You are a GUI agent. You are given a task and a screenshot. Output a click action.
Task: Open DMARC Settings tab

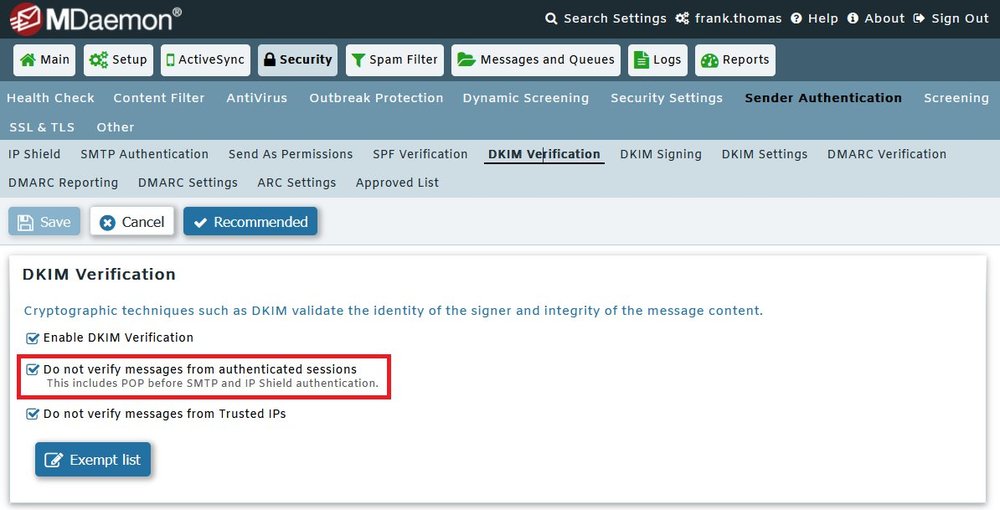[x=188, y=183]
